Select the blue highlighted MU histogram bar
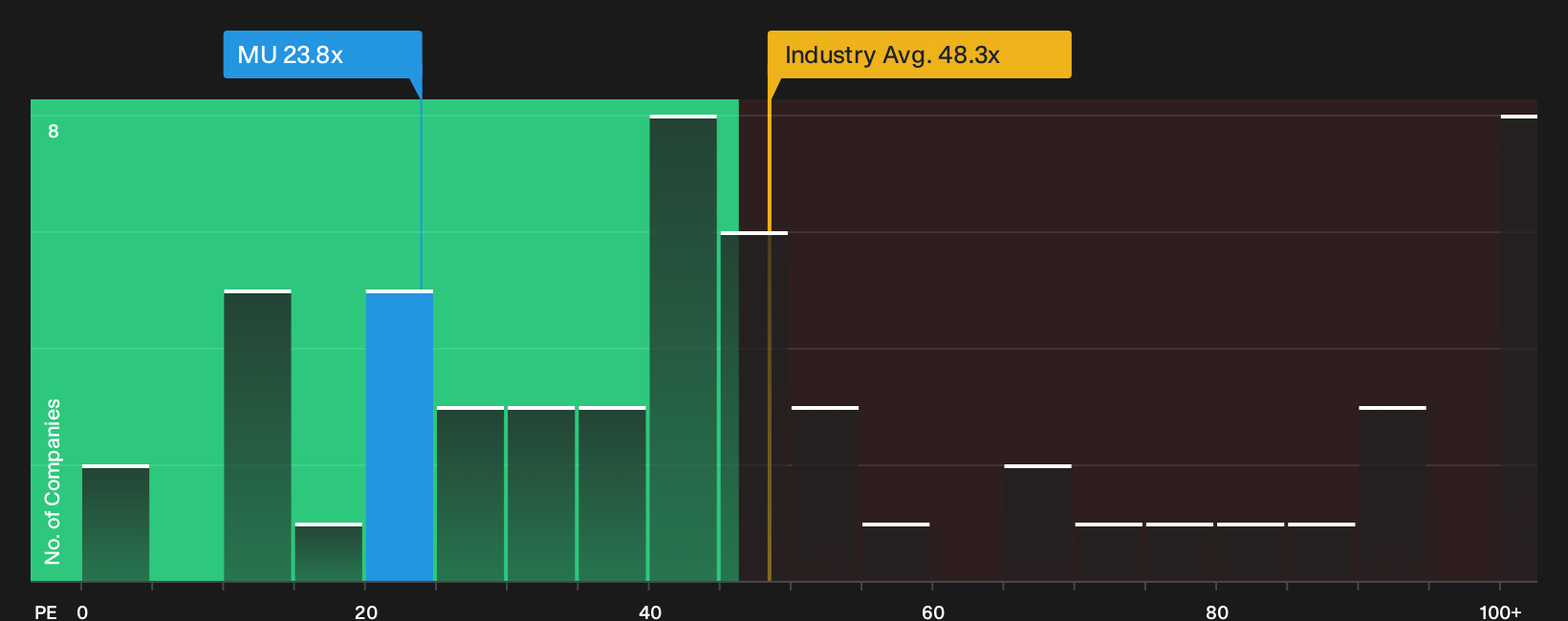1568x621 pixels. [400, 436]
